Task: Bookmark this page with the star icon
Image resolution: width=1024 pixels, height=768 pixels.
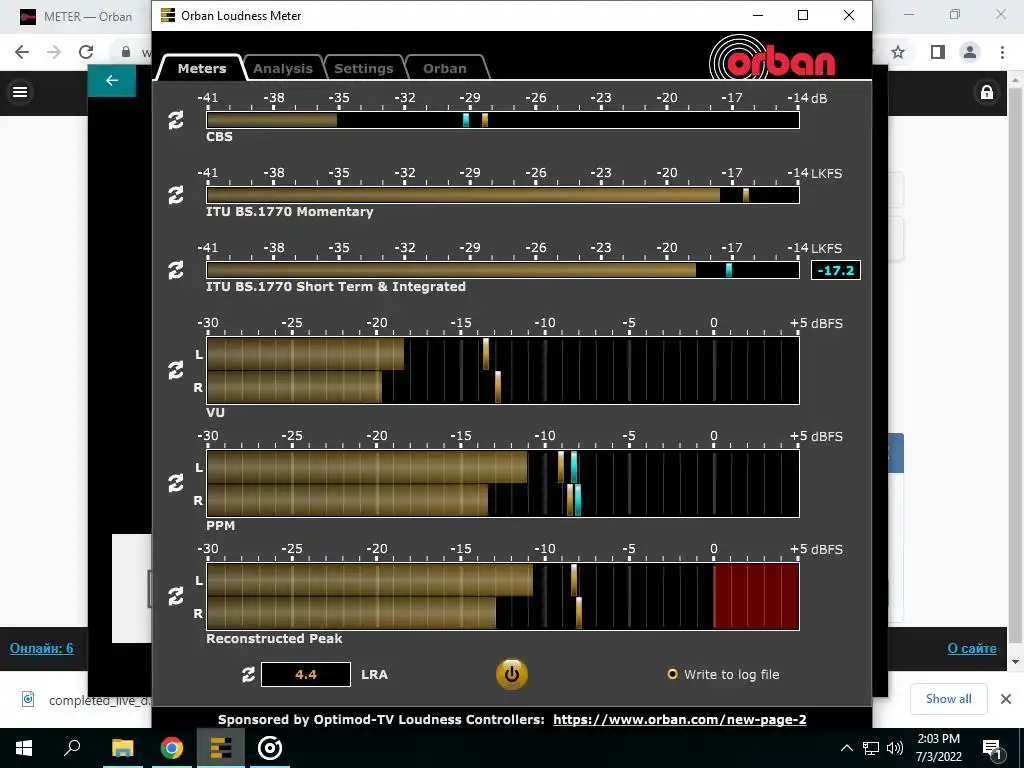Action: coord(898,52)
